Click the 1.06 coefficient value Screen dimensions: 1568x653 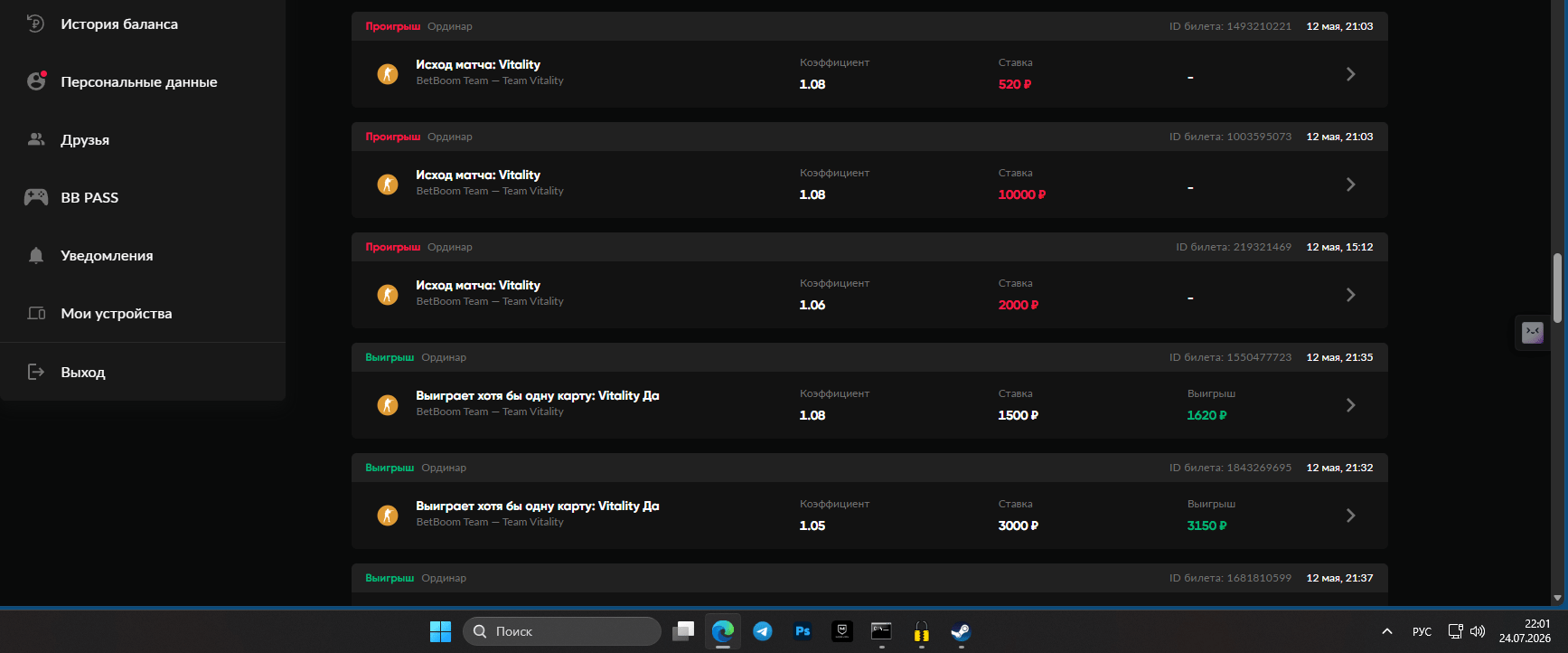812,305
